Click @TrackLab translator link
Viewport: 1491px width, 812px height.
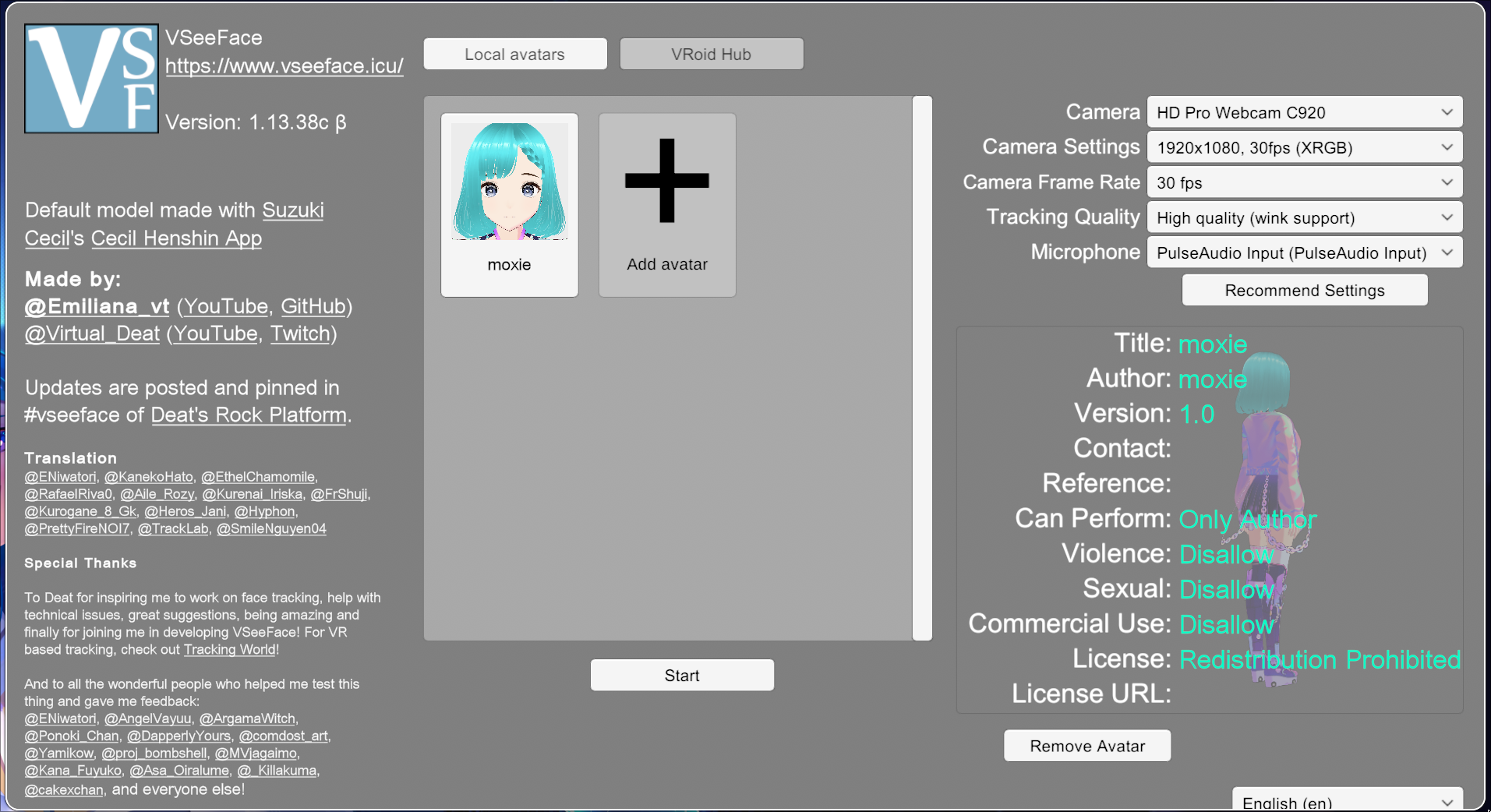coord(173,528)
